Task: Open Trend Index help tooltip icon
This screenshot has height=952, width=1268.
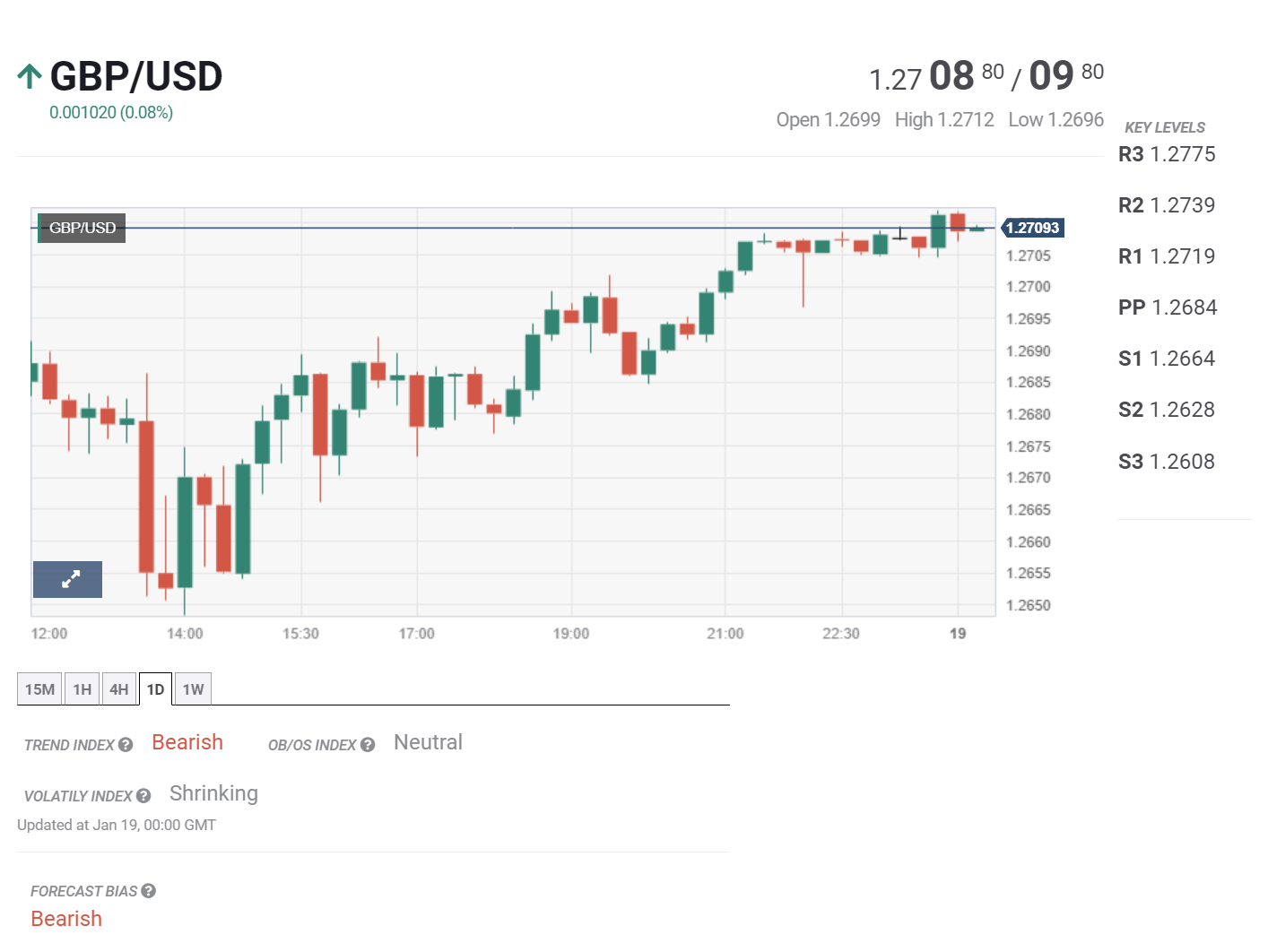Action: pyautogui.click(x=126, y=745)
